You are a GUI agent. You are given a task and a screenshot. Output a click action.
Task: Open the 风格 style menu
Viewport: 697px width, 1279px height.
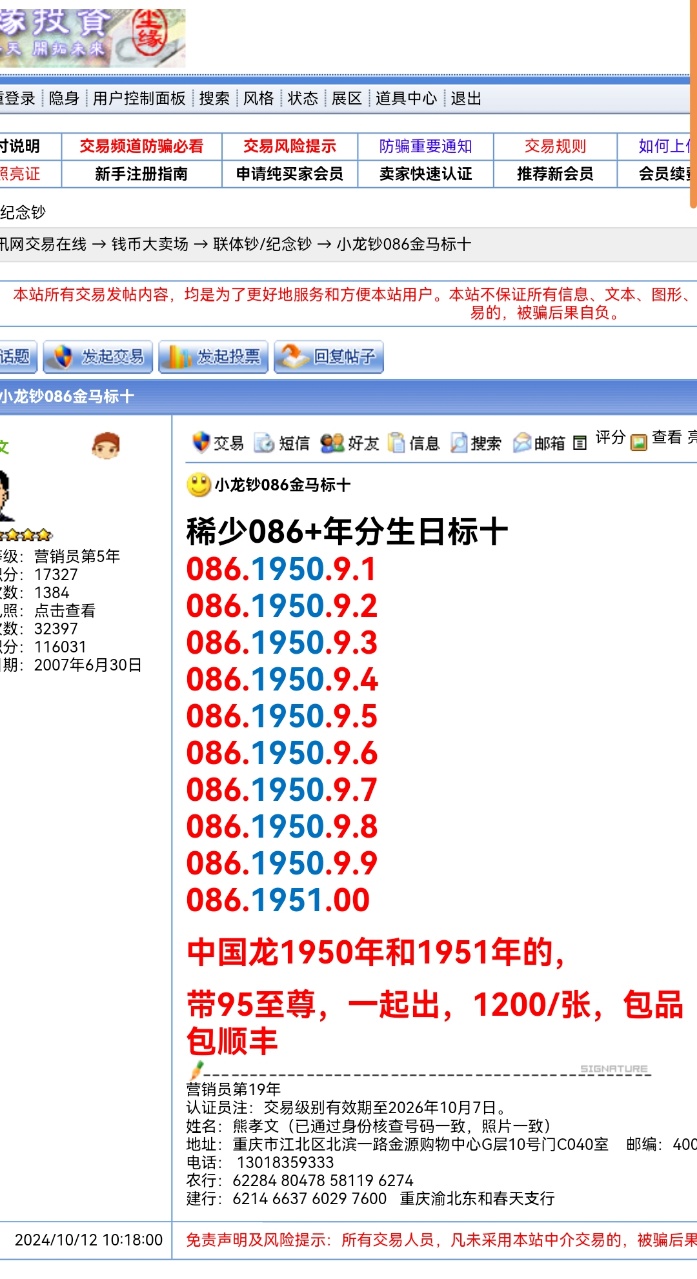coord(258,98)
